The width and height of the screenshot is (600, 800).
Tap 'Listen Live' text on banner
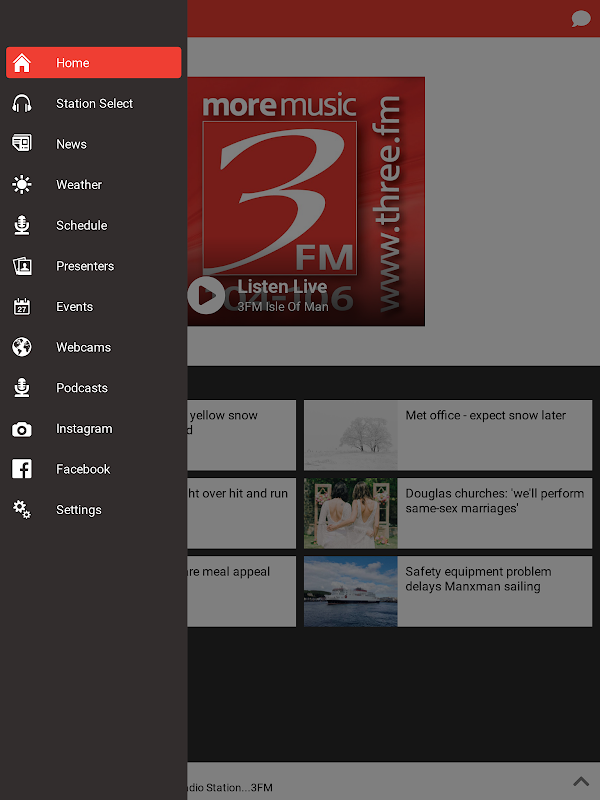(282, 286)
